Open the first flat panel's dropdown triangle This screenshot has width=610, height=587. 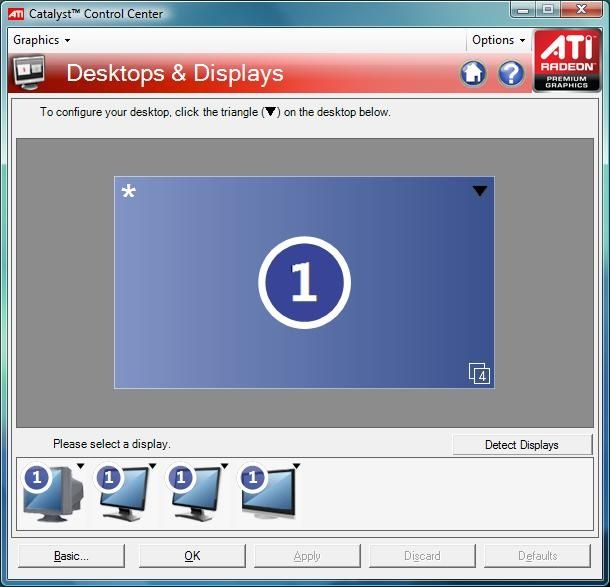(x=152, y=466)
